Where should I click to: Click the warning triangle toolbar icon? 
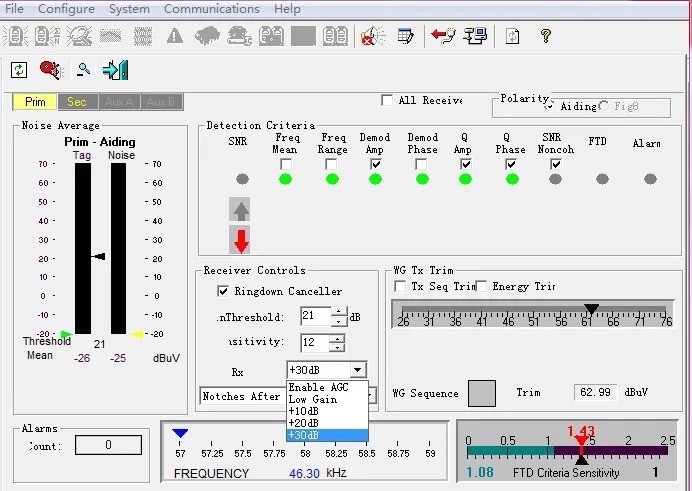pos(174,36)
